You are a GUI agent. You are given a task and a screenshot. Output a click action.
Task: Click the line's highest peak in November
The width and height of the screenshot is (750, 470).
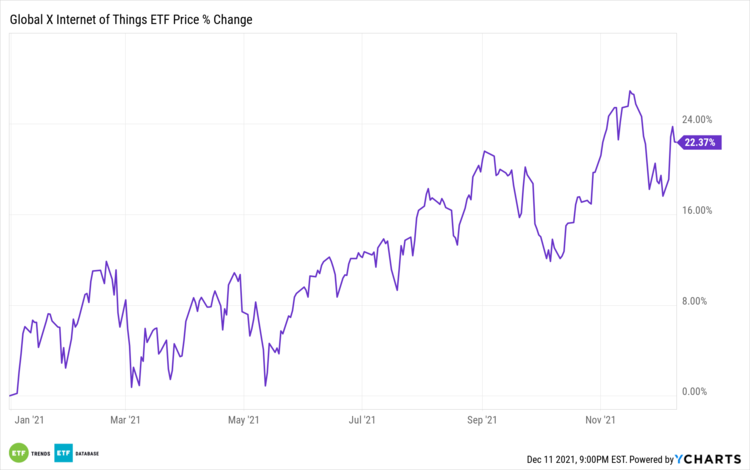630,91
